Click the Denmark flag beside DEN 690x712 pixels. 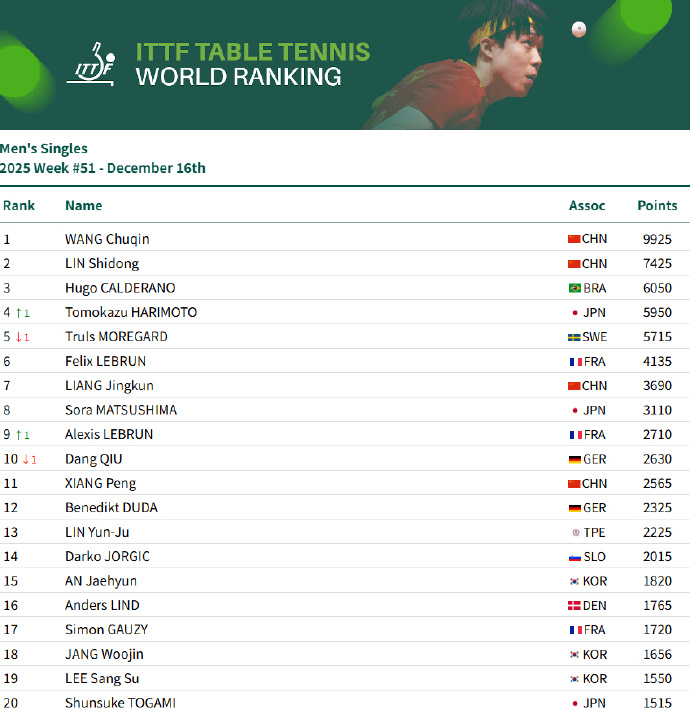pos(574,606)
